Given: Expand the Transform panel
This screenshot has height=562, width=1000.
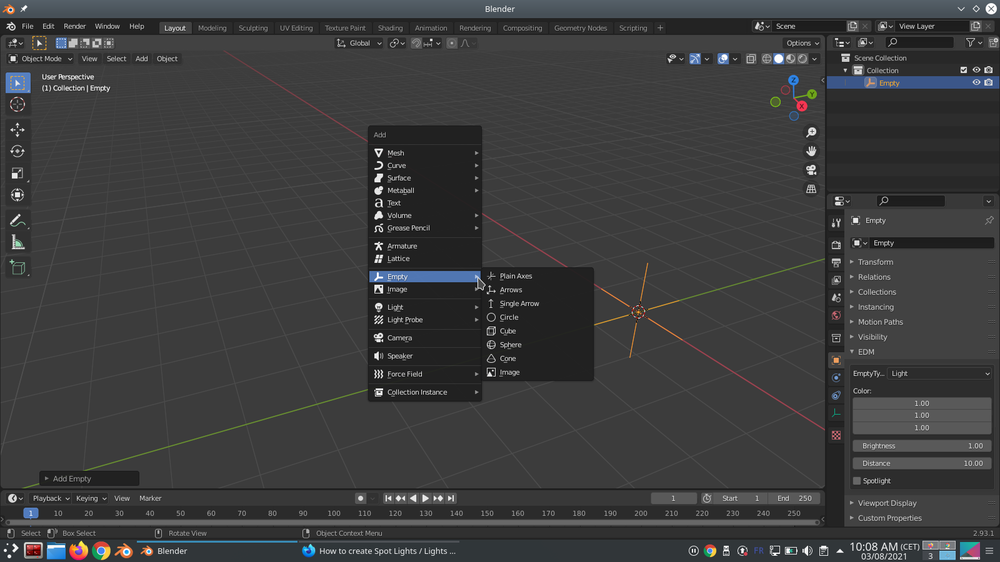Looking at the screenshot, I should tap(875, 262).
